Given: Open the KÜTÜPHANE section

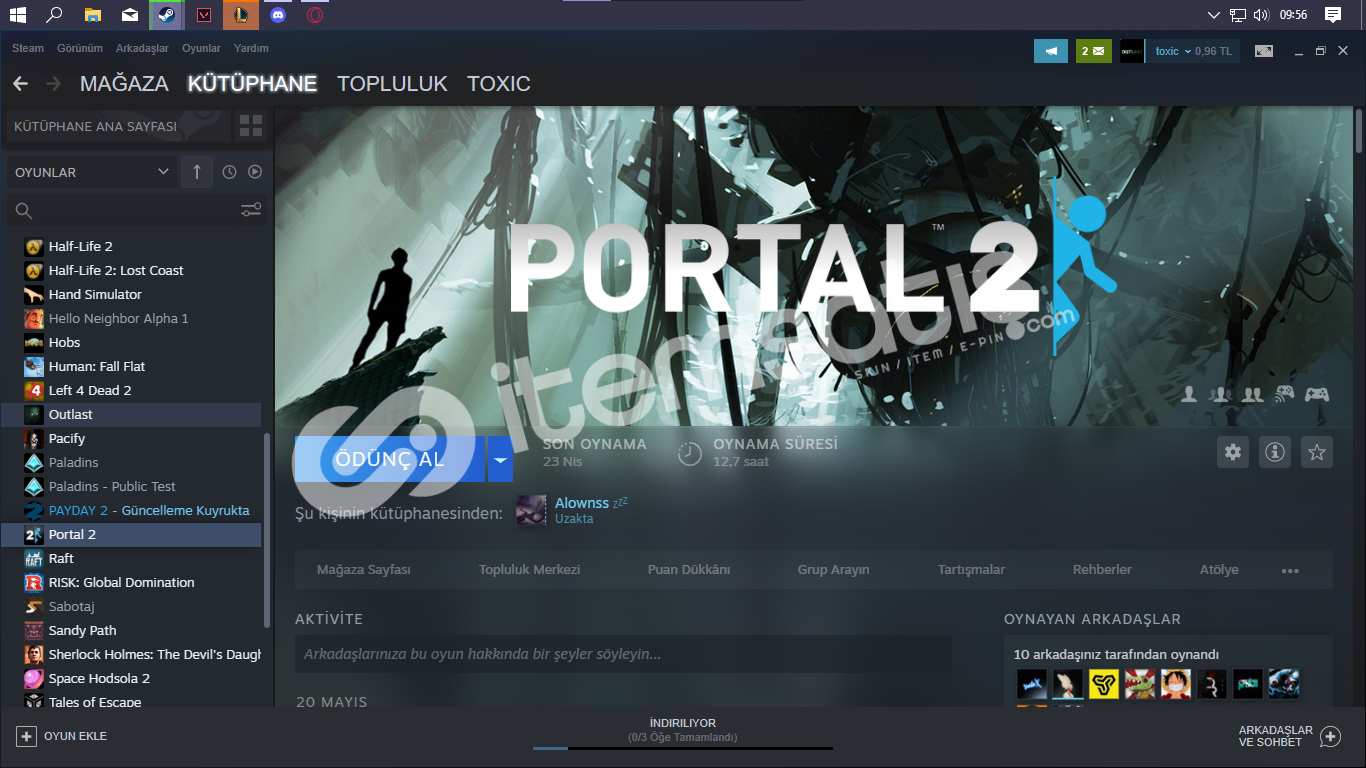Looking at the screenshot, I should [x=253, y=84].
